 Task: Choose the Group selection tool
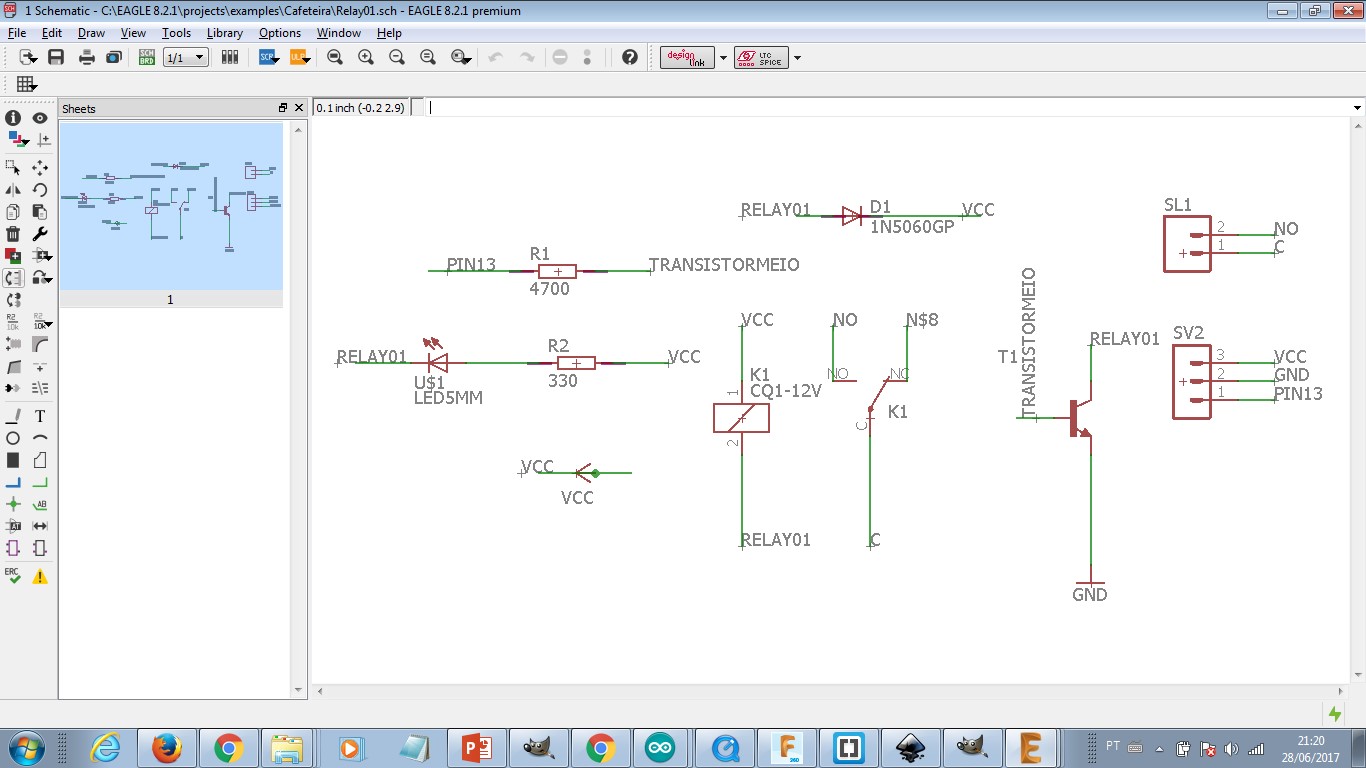[x=13, y=167]
